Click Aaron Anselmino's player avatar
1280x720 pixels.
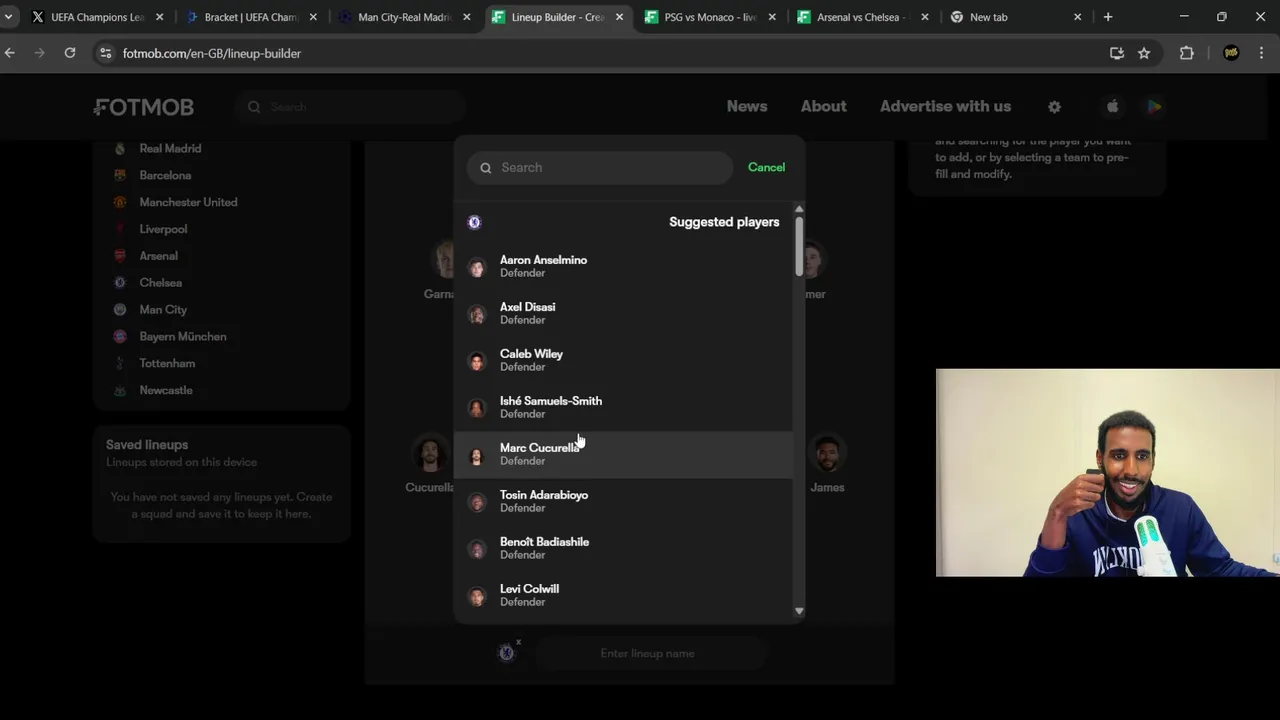coord(477,267)
